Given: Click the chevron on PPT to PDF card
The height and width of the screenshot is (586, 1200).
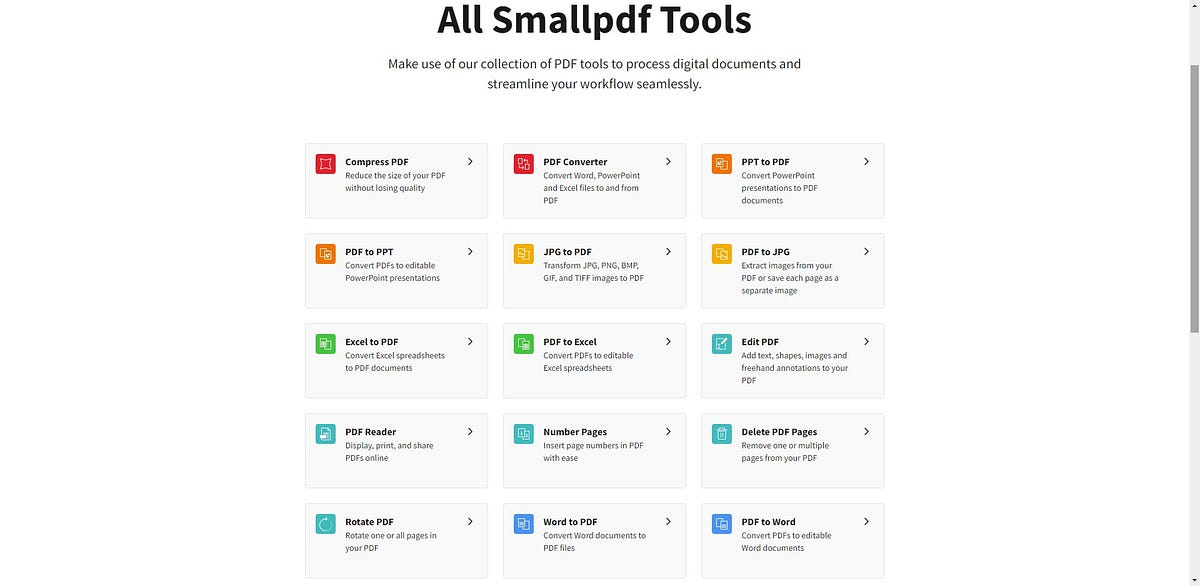Looking at the screenshot, I should click(867, 161).
